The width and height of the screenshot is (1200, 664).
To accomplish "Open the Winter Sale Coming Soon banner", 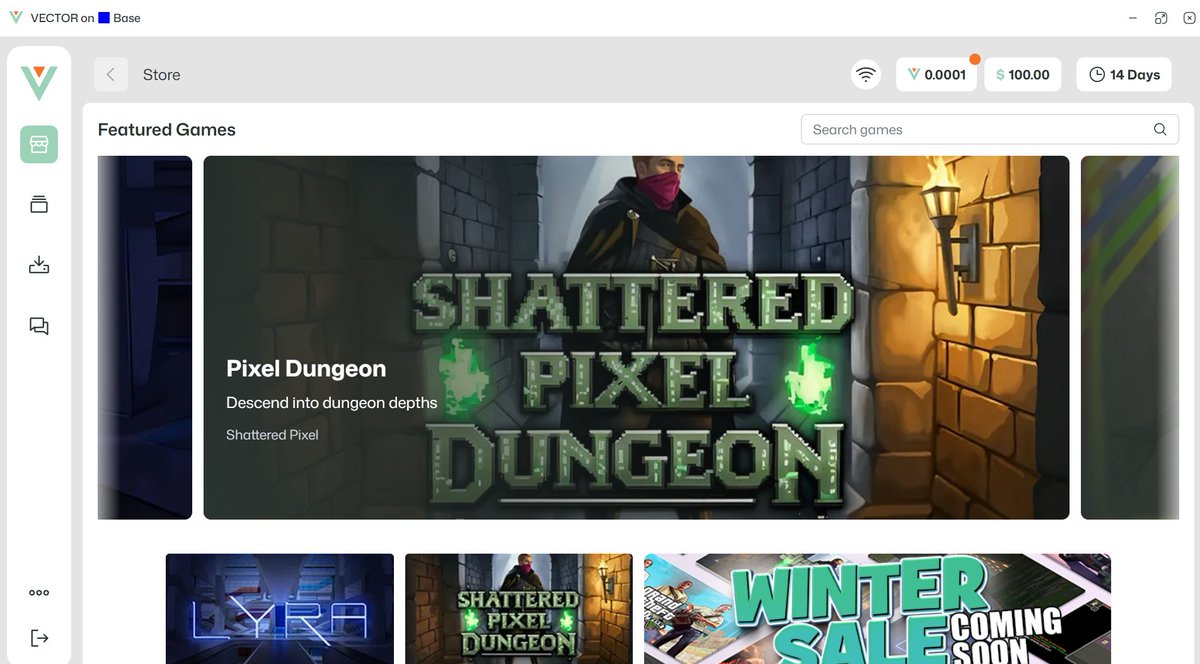I will point(877,609).
